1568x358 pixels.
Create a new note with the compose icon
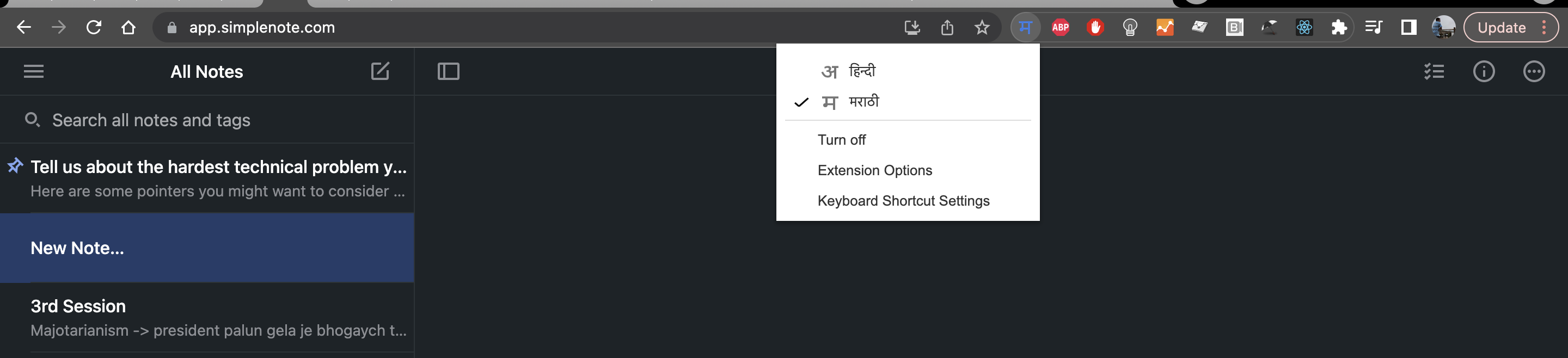380,71
